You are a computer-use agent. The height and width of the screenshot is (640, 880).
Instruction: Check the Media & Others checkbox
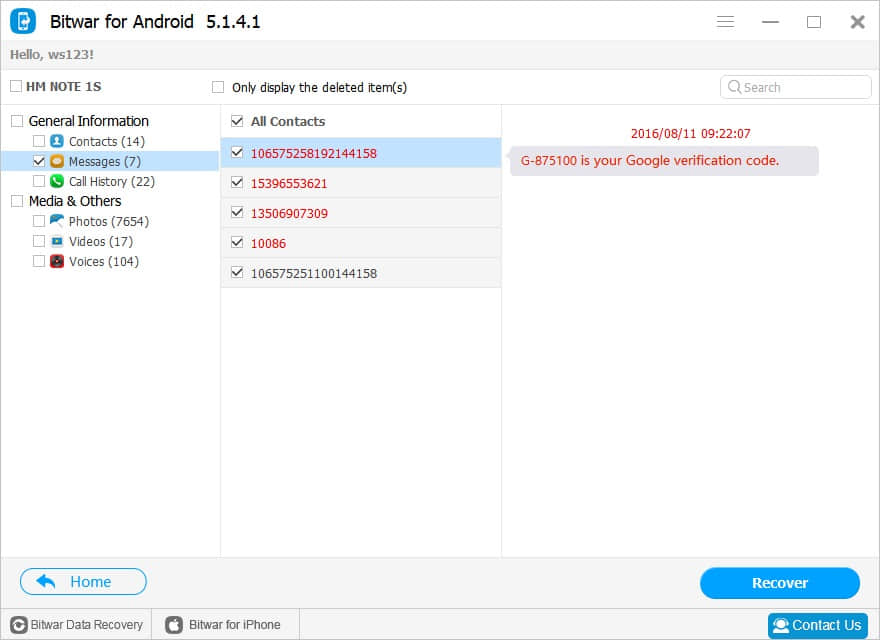pos(17,201)
